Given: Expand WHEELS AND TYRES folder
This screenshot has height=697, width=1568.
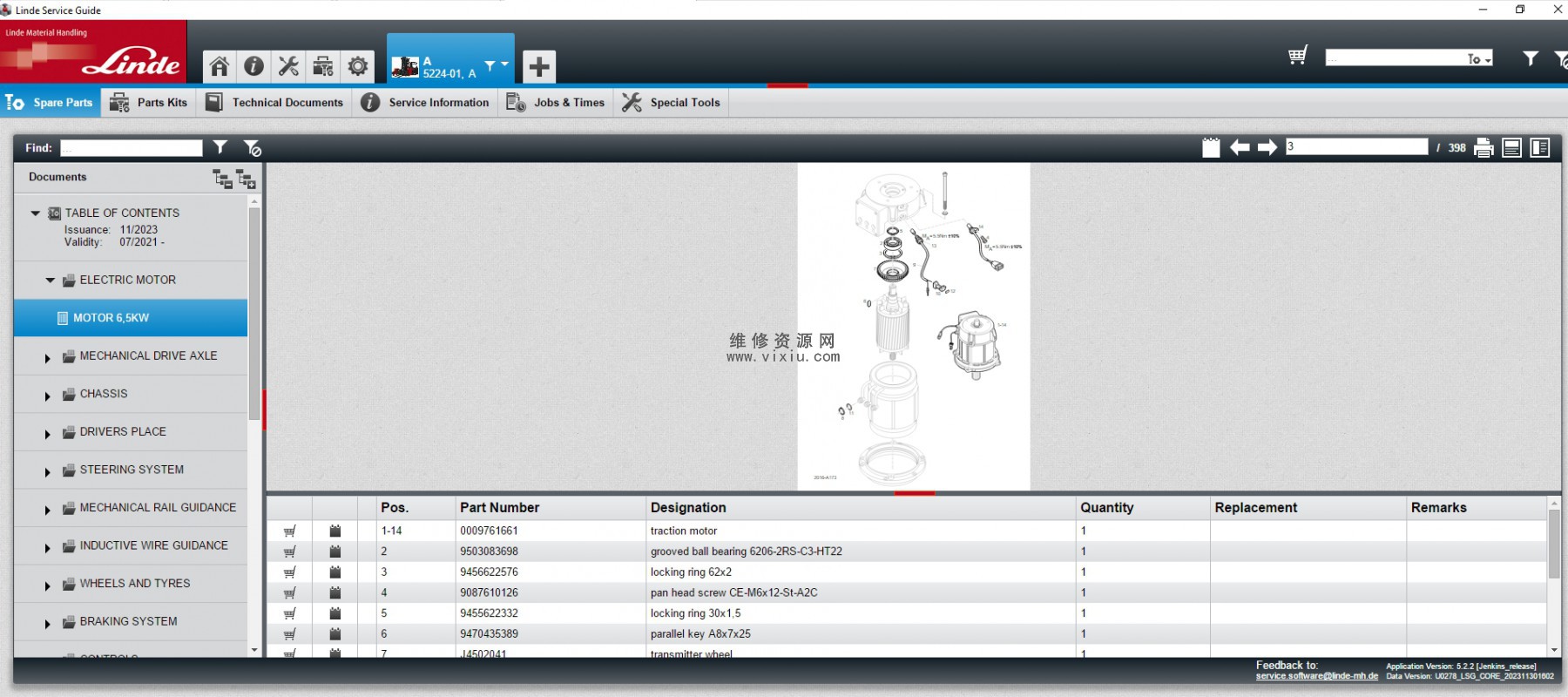Looking at the screenshot, I should tap(48, 586).
